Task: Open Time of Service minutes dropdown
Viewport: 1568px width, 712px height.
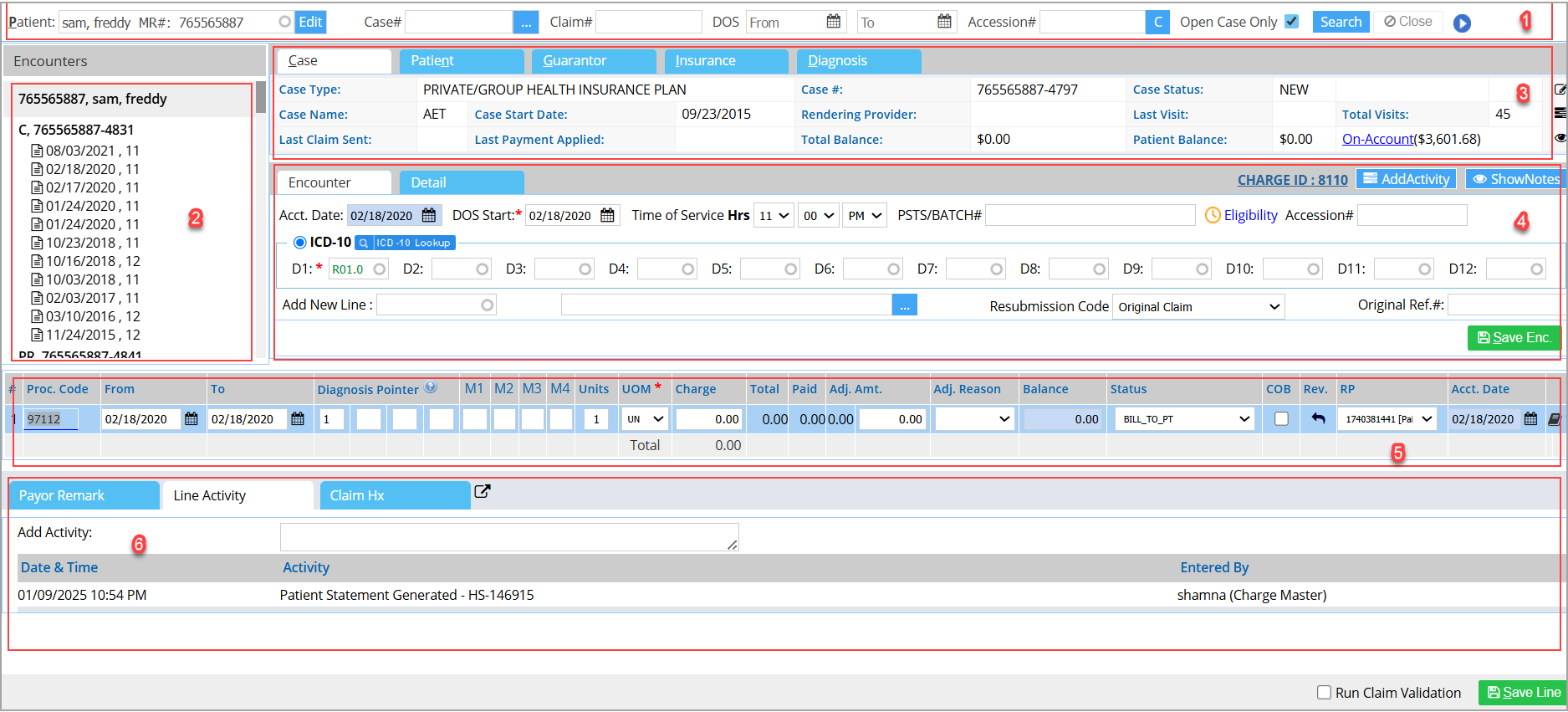Action: (x=818, y=216)
